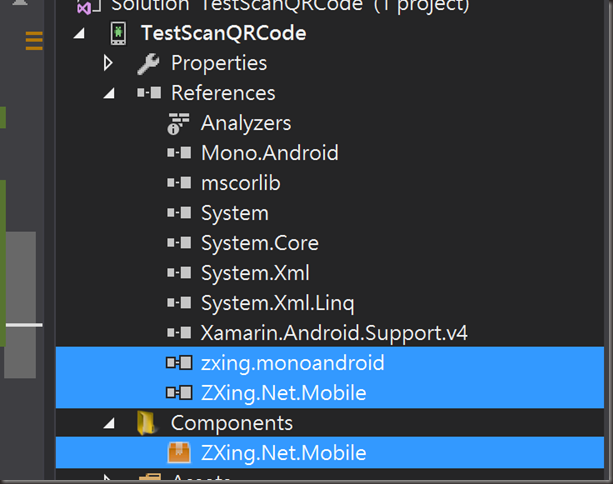This screenshot has width=613, height=484.
Task: Collapse the TestScanQRCode project node
Action: 81,33
